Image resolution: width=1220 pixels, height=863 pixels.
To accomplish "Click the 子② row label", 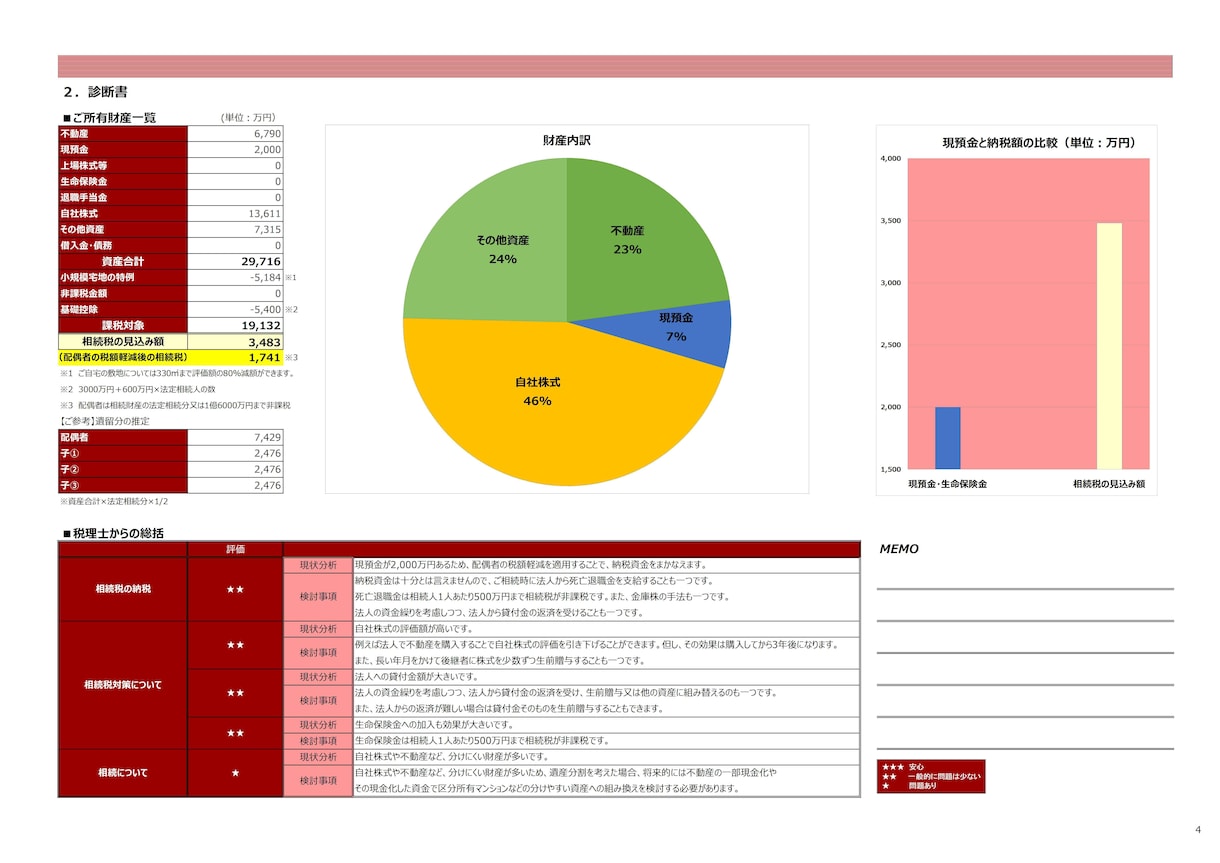I will pos(123,470).
